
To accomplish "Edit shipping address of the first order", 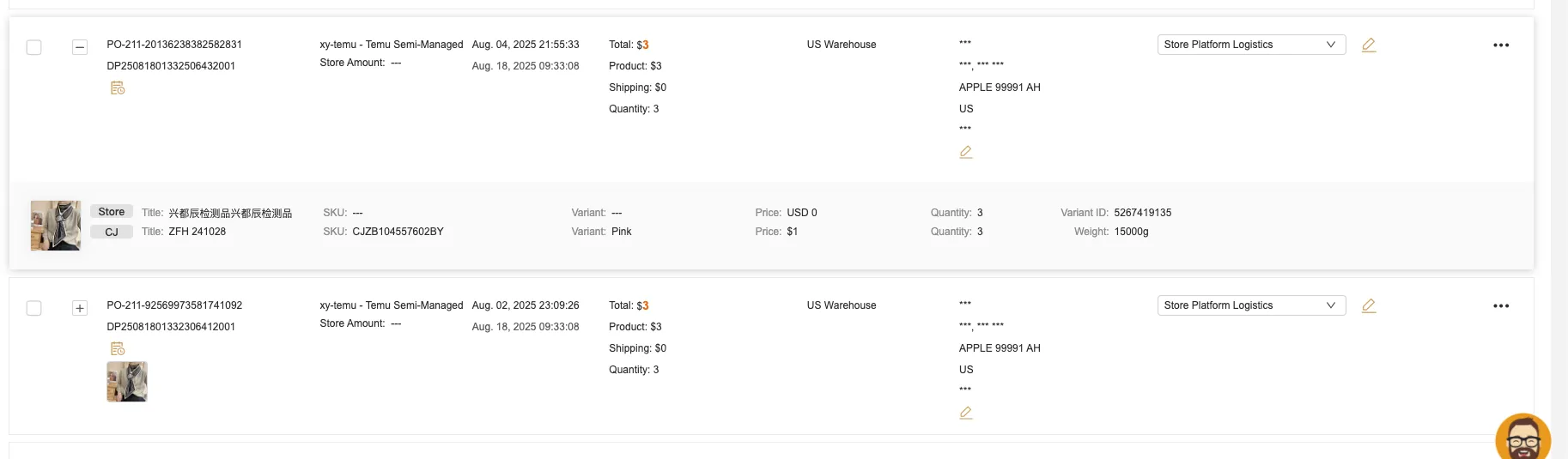I will tap(966, 152).
